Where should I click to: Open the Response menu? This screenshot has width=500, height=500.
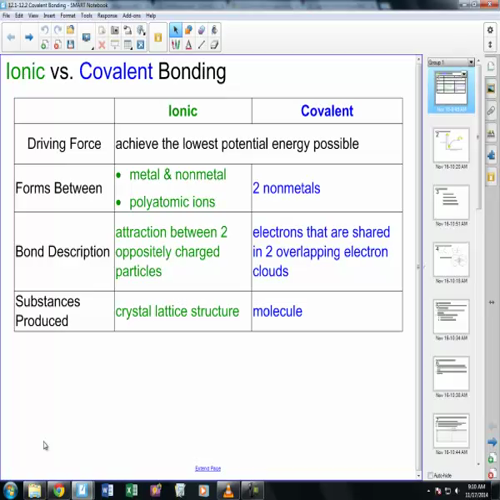(x=107, y=16)
